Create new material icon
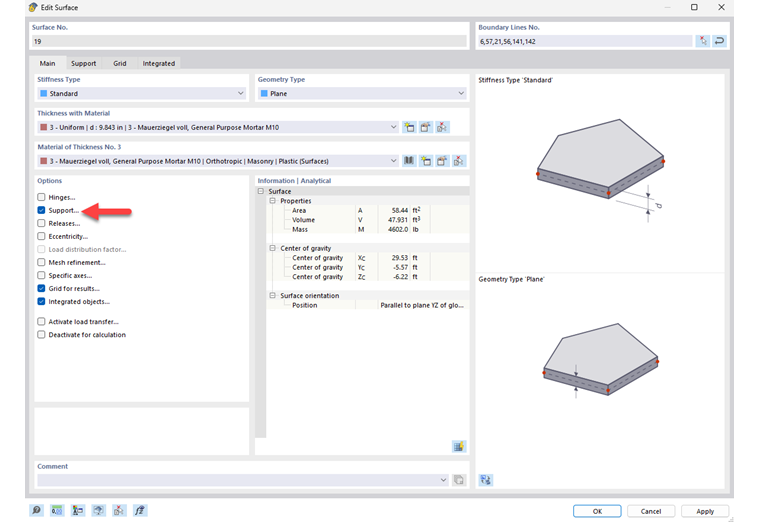Screen dimensions: 760x522 (x=426, y=161)
